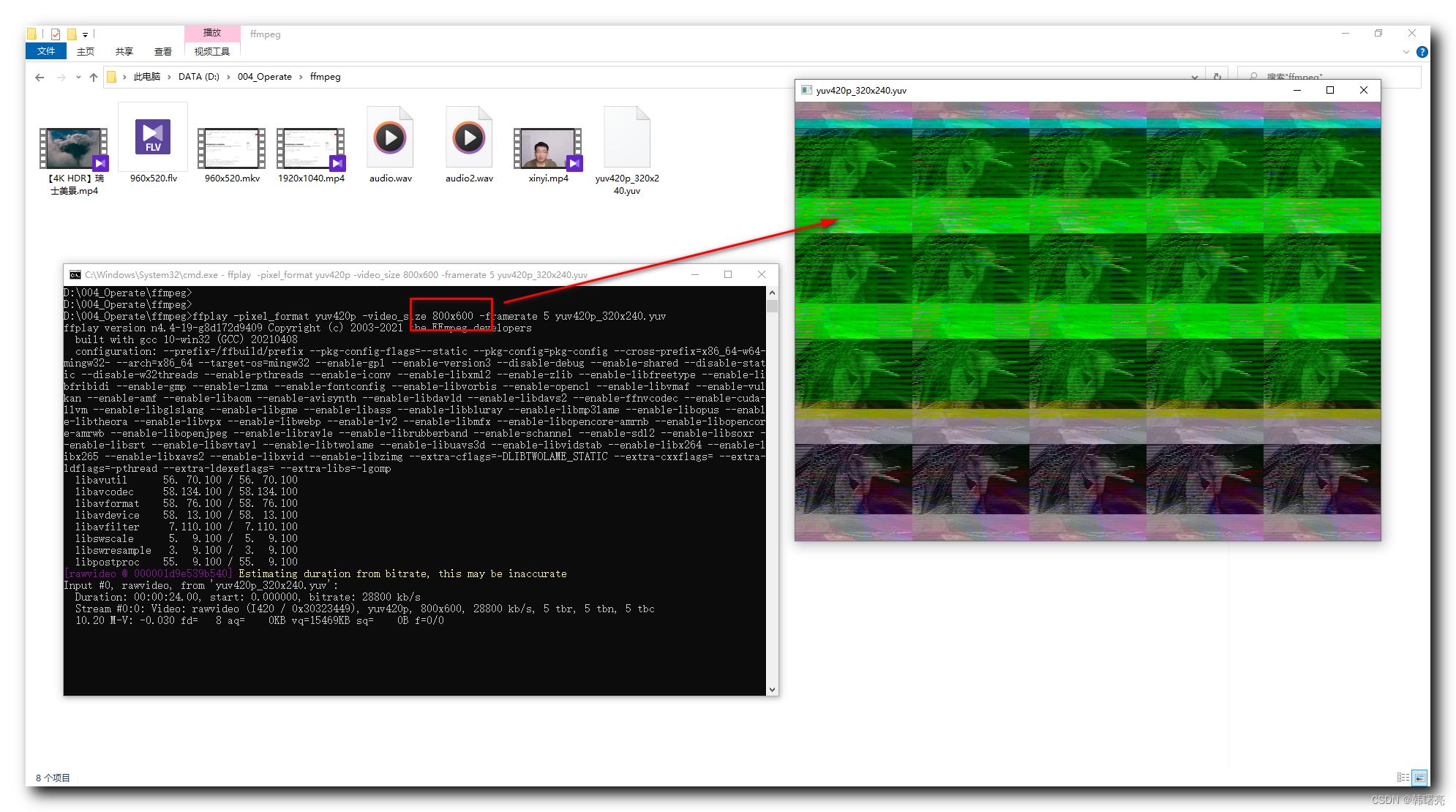Select the yuv420p_320x240.yuv file icon
This screenshot has height=812, width=1456.
tap(626, 138)
